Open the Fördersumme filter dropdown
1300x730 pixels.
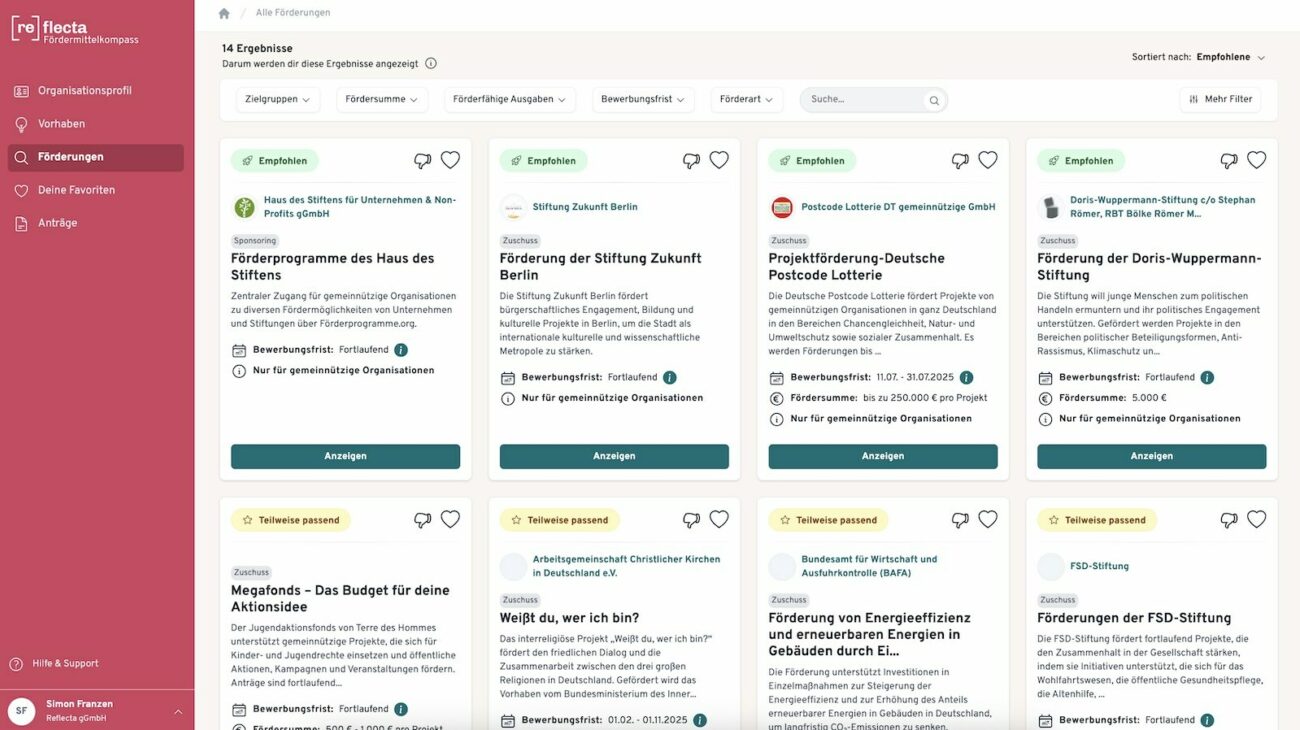382,99
